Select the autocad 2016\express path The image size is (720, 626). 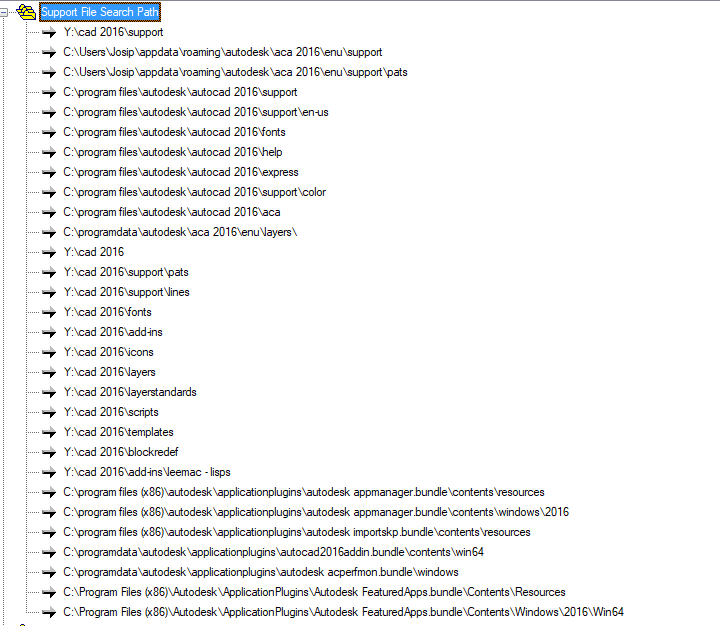pyautogui.click(x=181, y=172)
